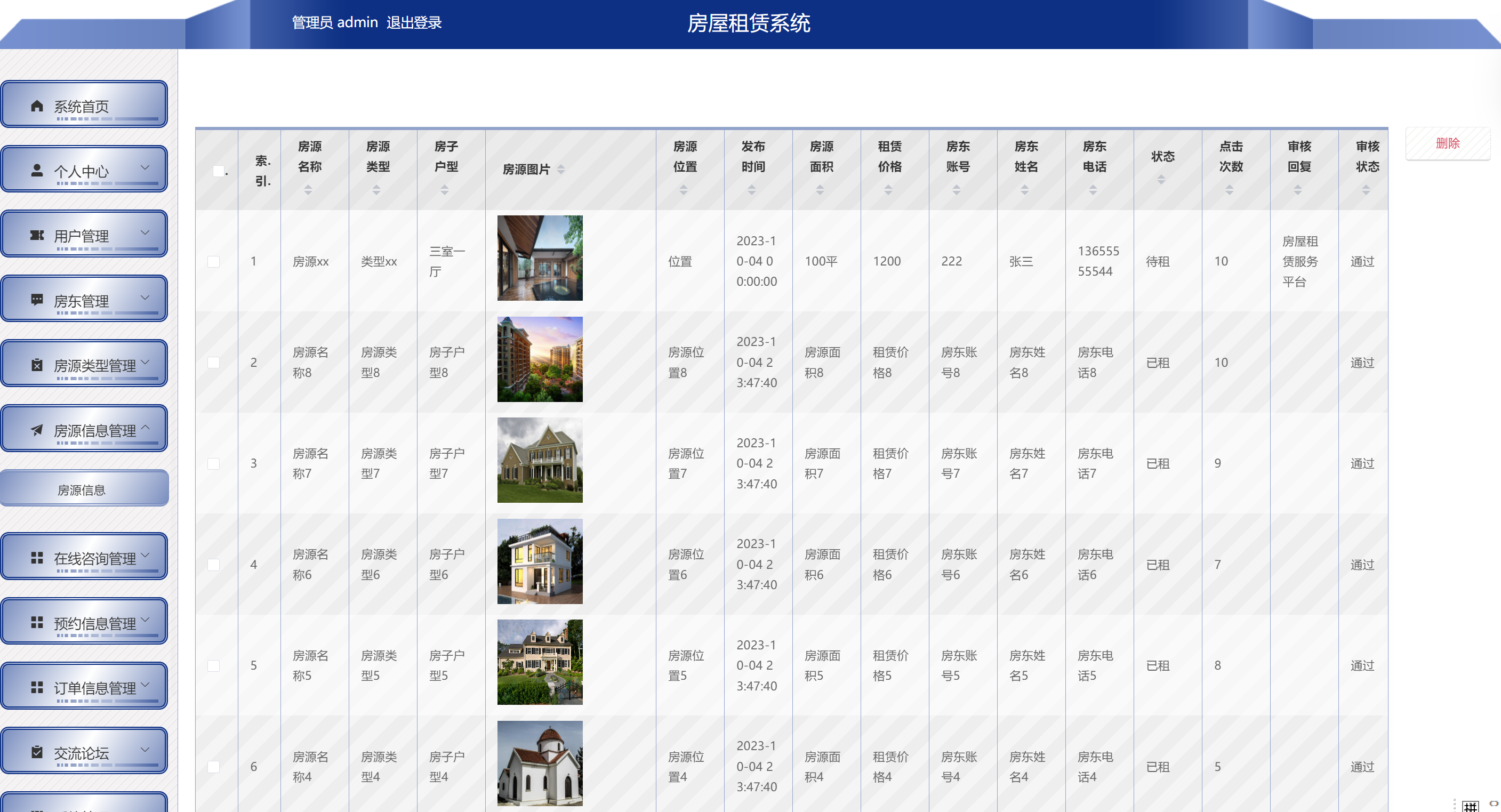The width and height of the screenshot is (1501, 812).
Task: Click the red 删除 button
Action: click(1447, 143)
